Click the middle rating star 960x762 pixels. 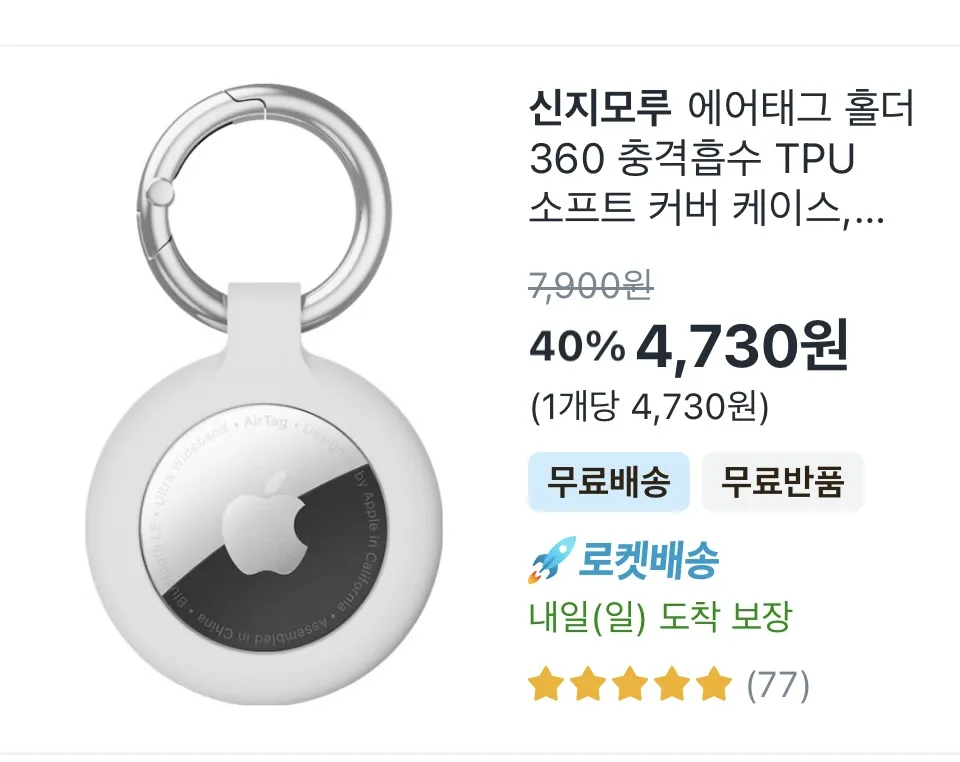(x=630, y=685)
